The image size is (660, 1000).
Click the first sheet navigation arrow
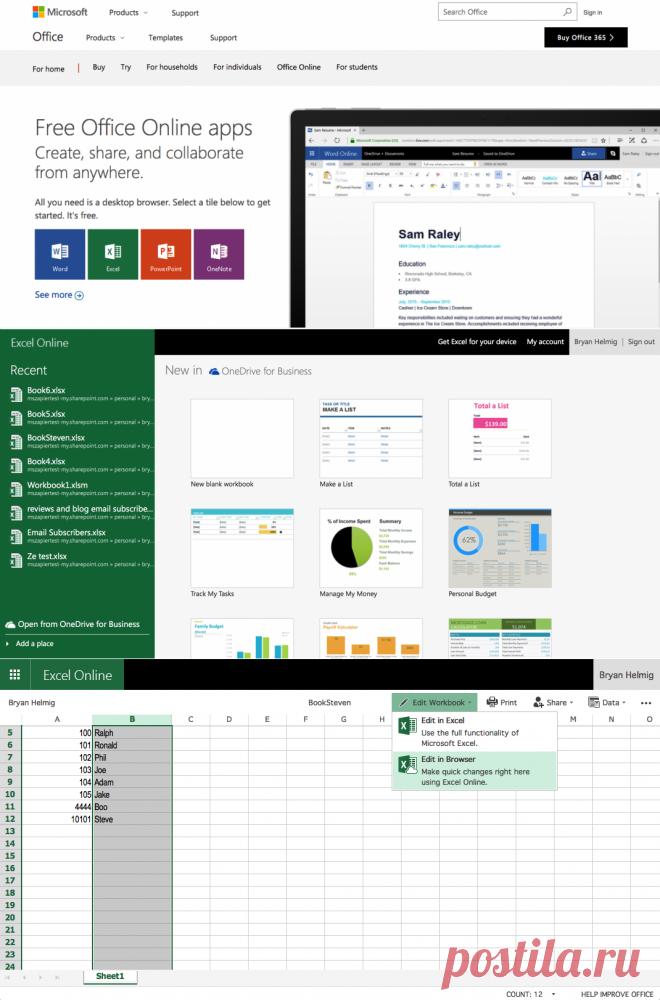(x=8, y=977)
